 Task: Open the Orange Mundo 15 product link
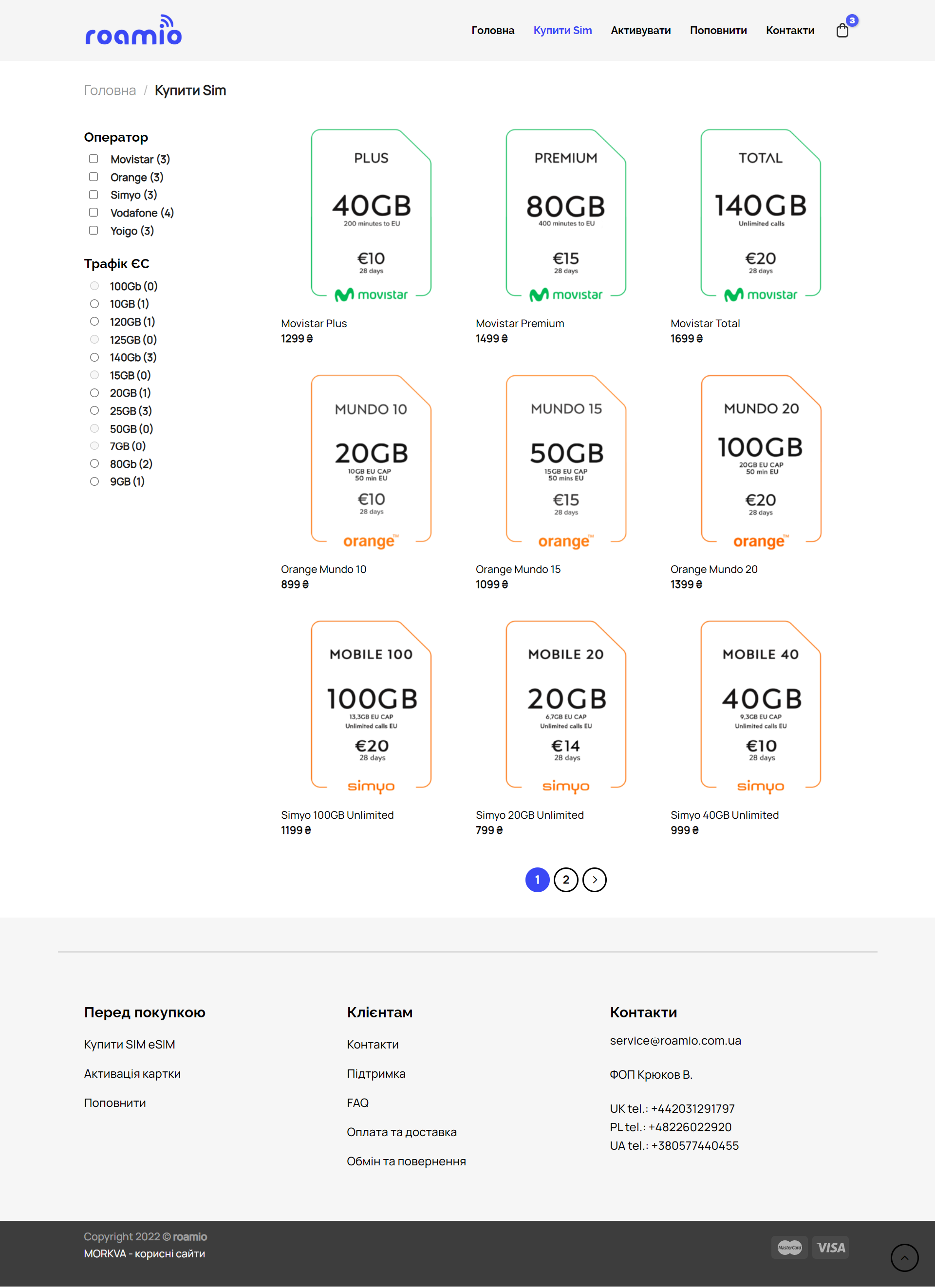pos(518,569)
